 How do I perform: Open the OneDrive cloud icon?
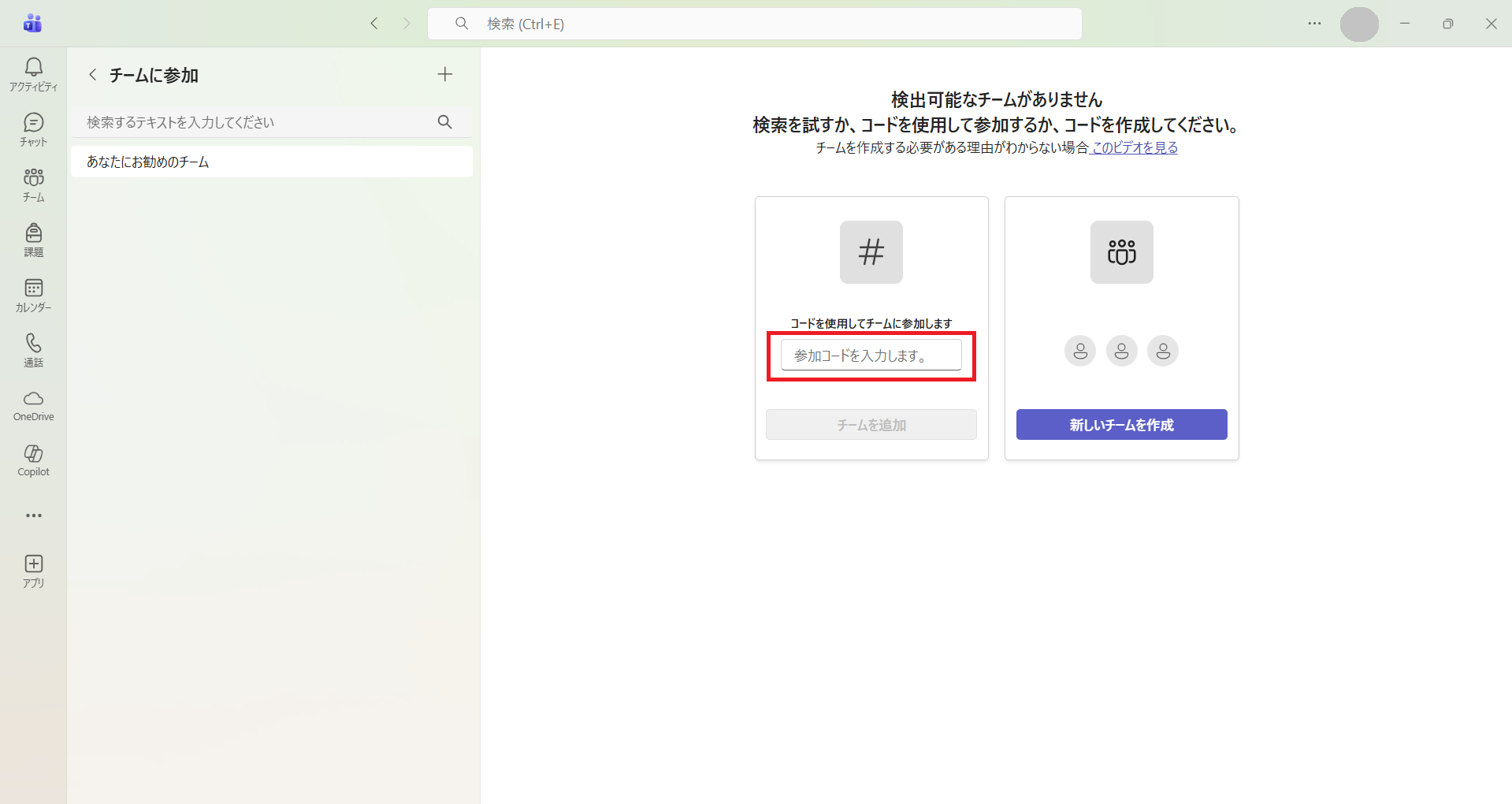33,405
